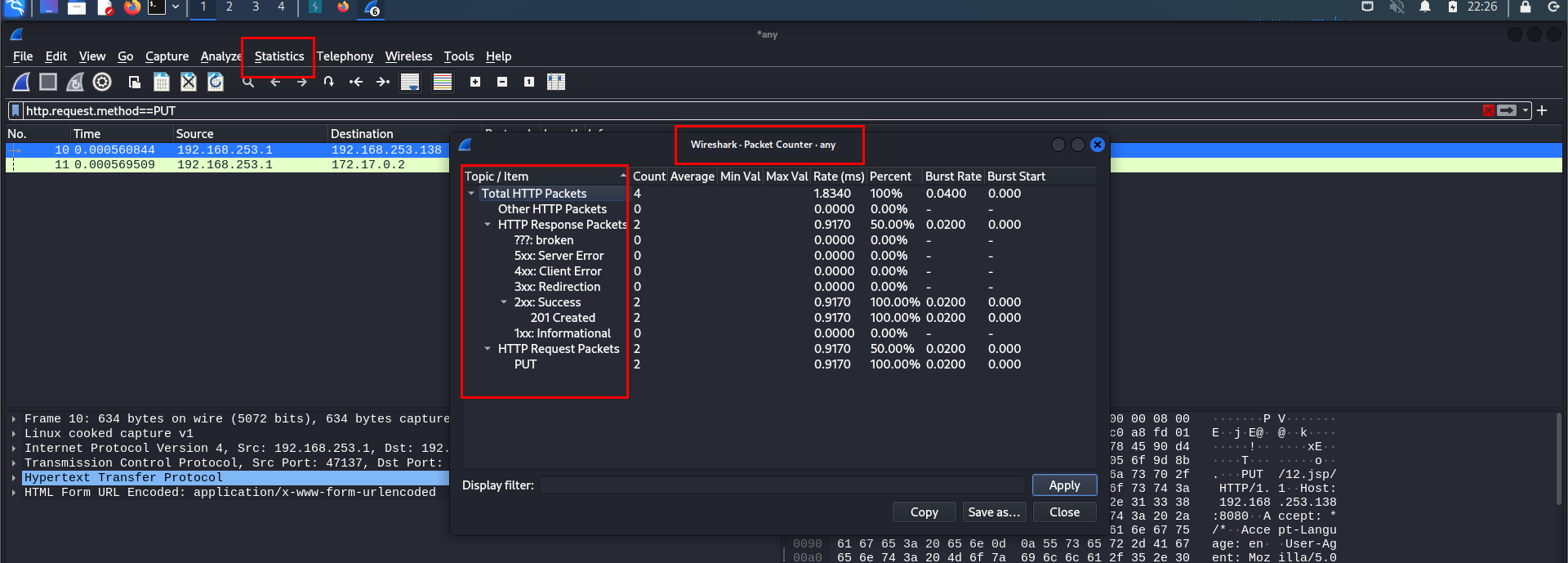Toggle auto-scroll during live capture
The height and width of the screenshot is (563, 1568).
[410, 82]
